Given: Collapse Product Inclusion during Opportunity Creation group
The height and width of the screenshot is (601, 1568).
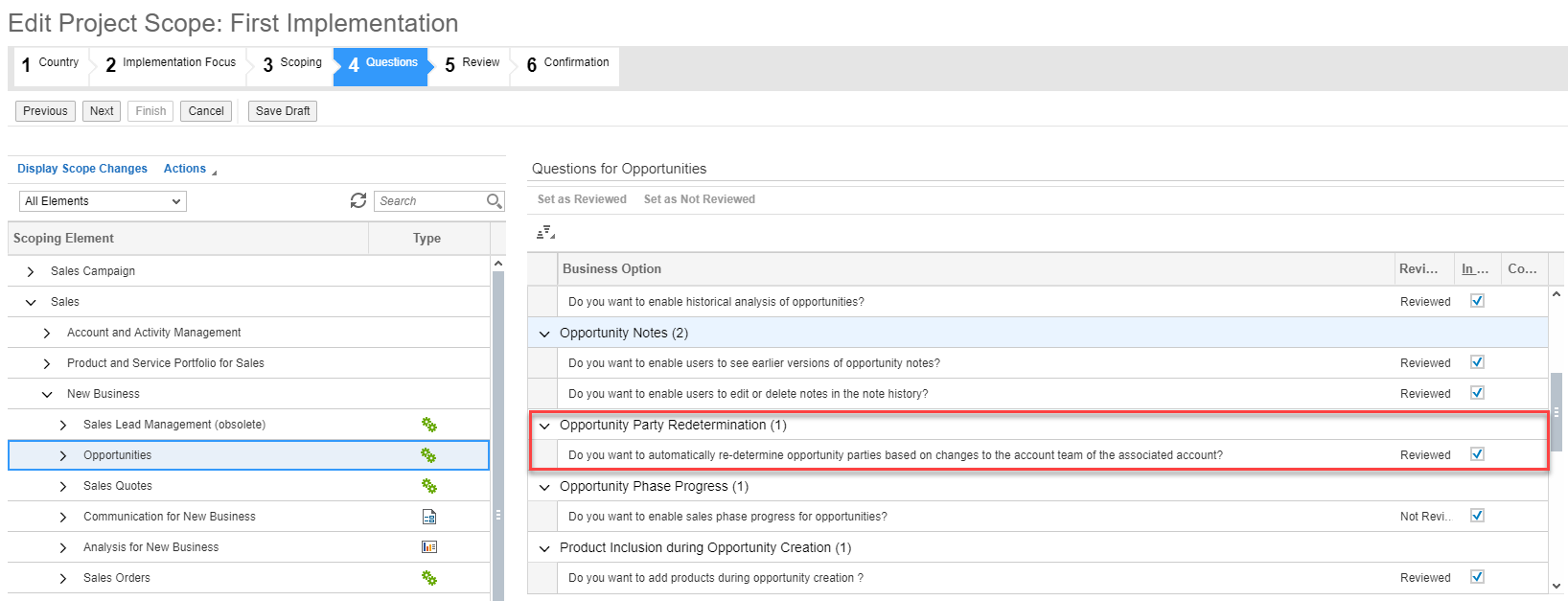Looking at the screenshot, I should point(544,548).
